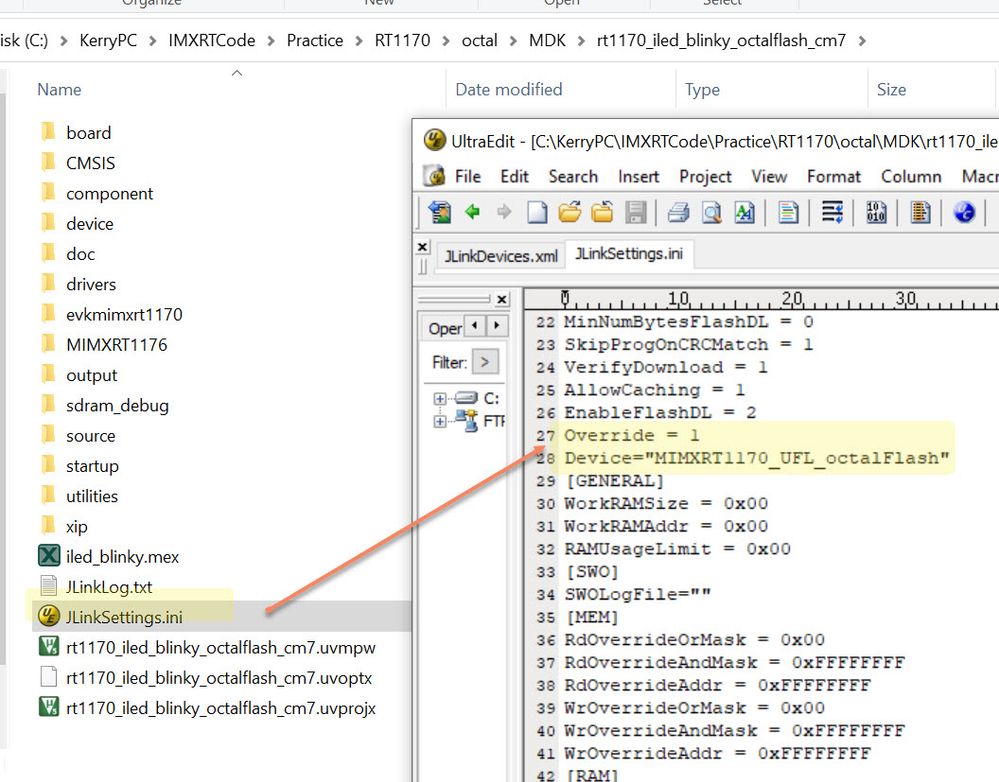999x782 pixels.
Task: Expand the FTP tree node
Action: pos(440,421)
